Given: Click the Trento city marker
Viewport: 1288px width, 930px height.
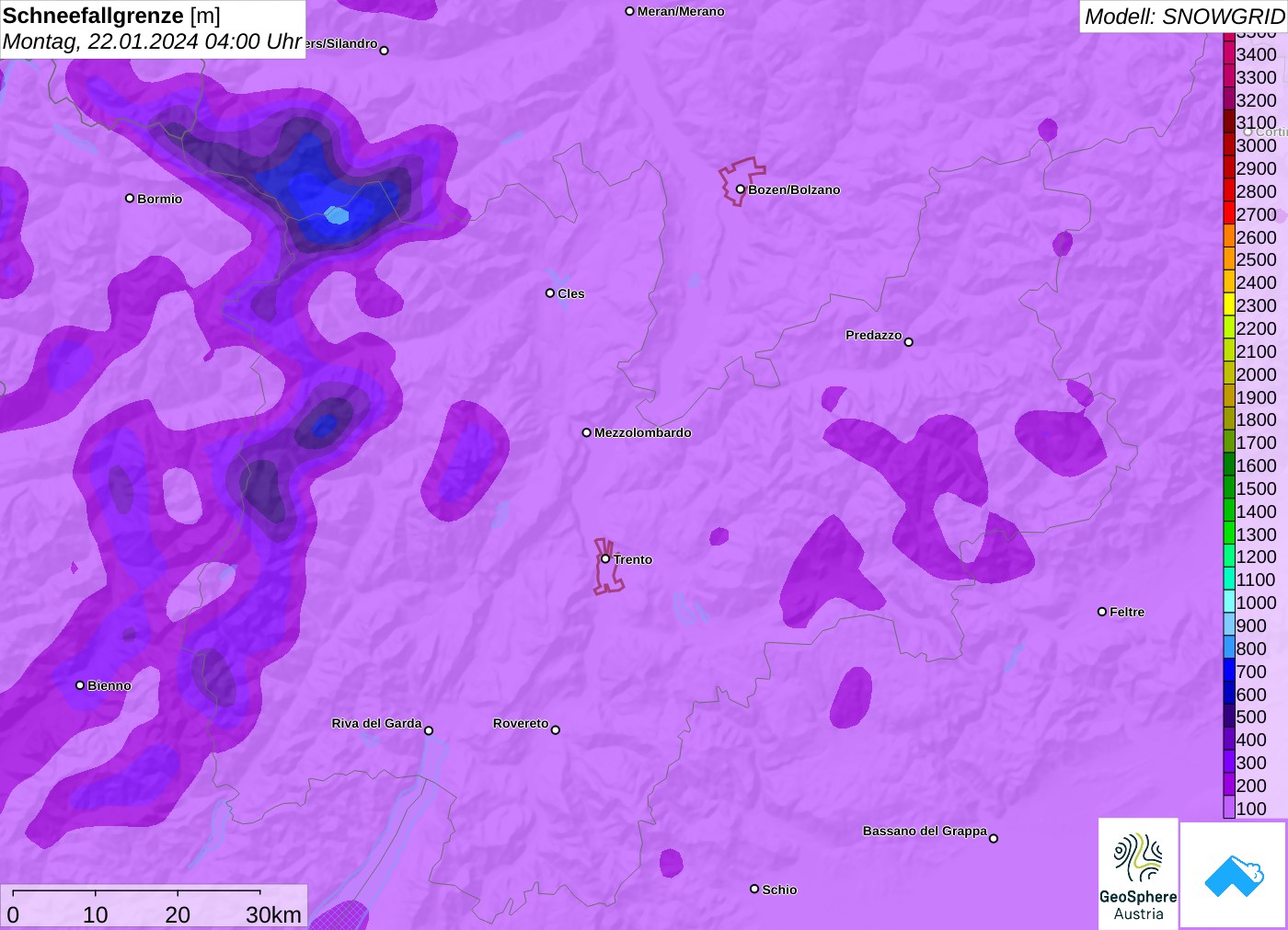Looking at the screenshot, I should point(605,558).
